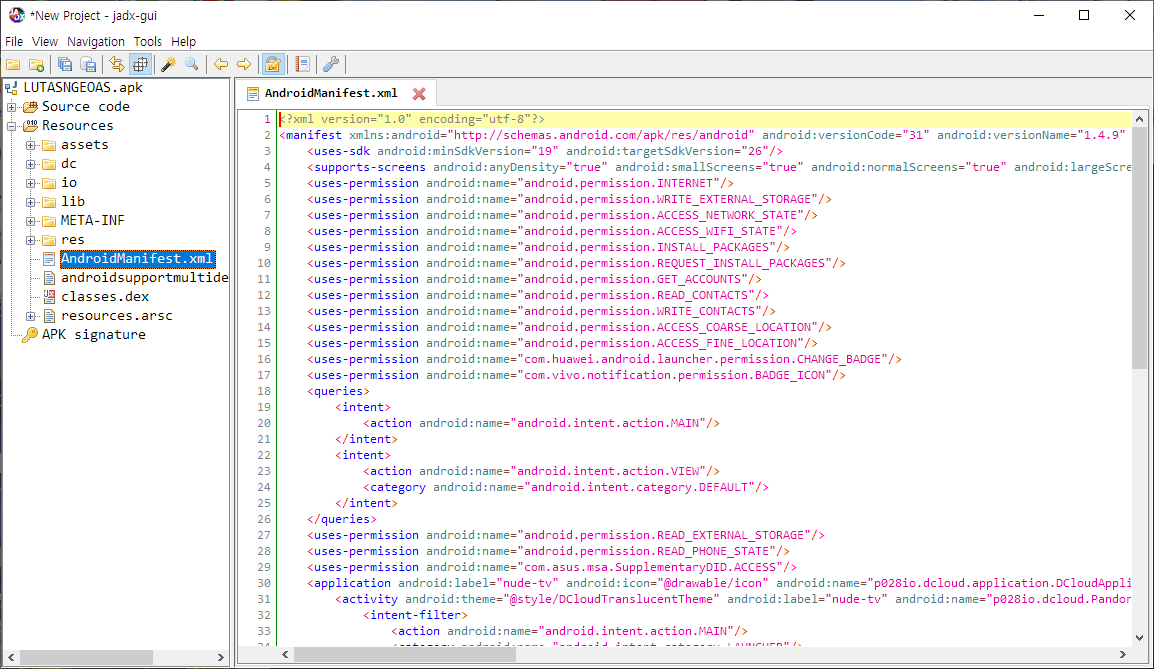Toggle the Flatten packages icon

140,65
